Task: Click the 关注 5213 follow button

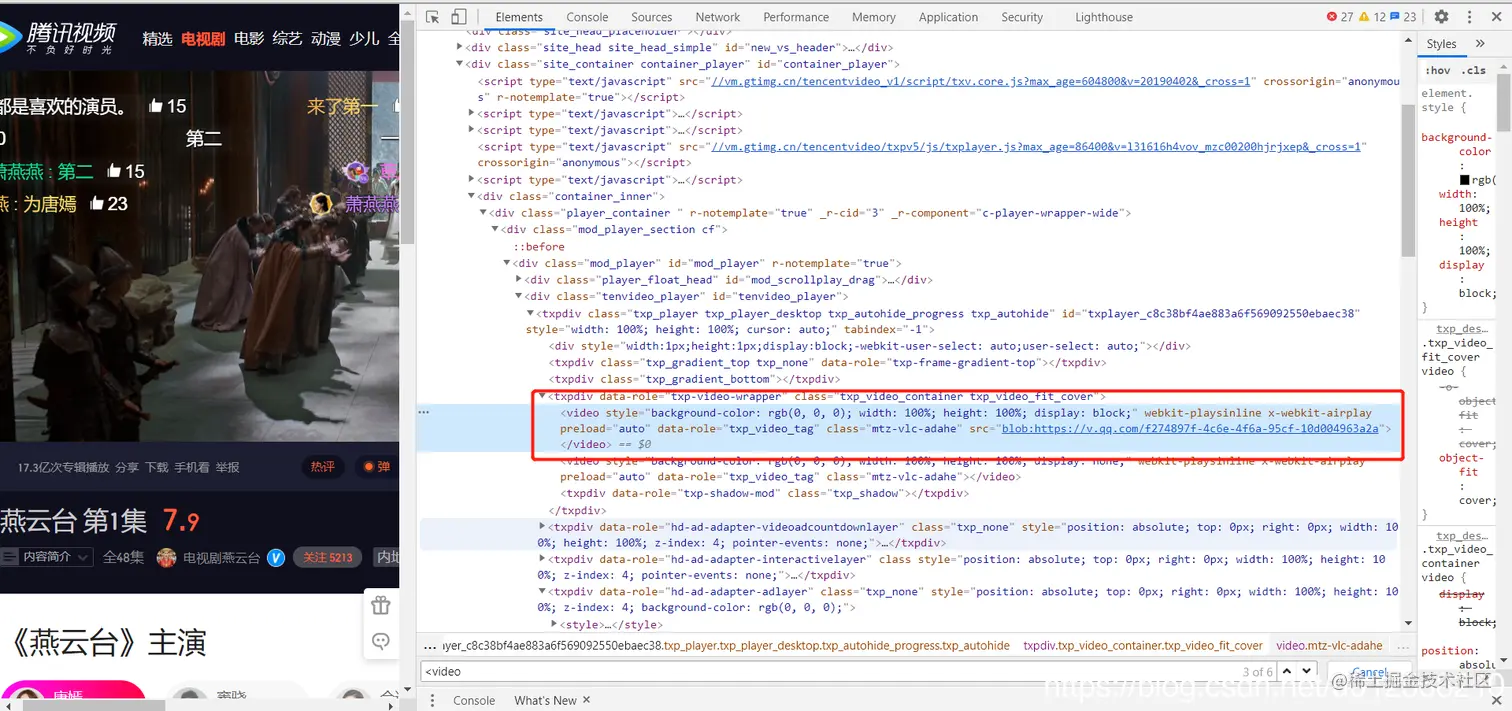Action: point(328,557)
